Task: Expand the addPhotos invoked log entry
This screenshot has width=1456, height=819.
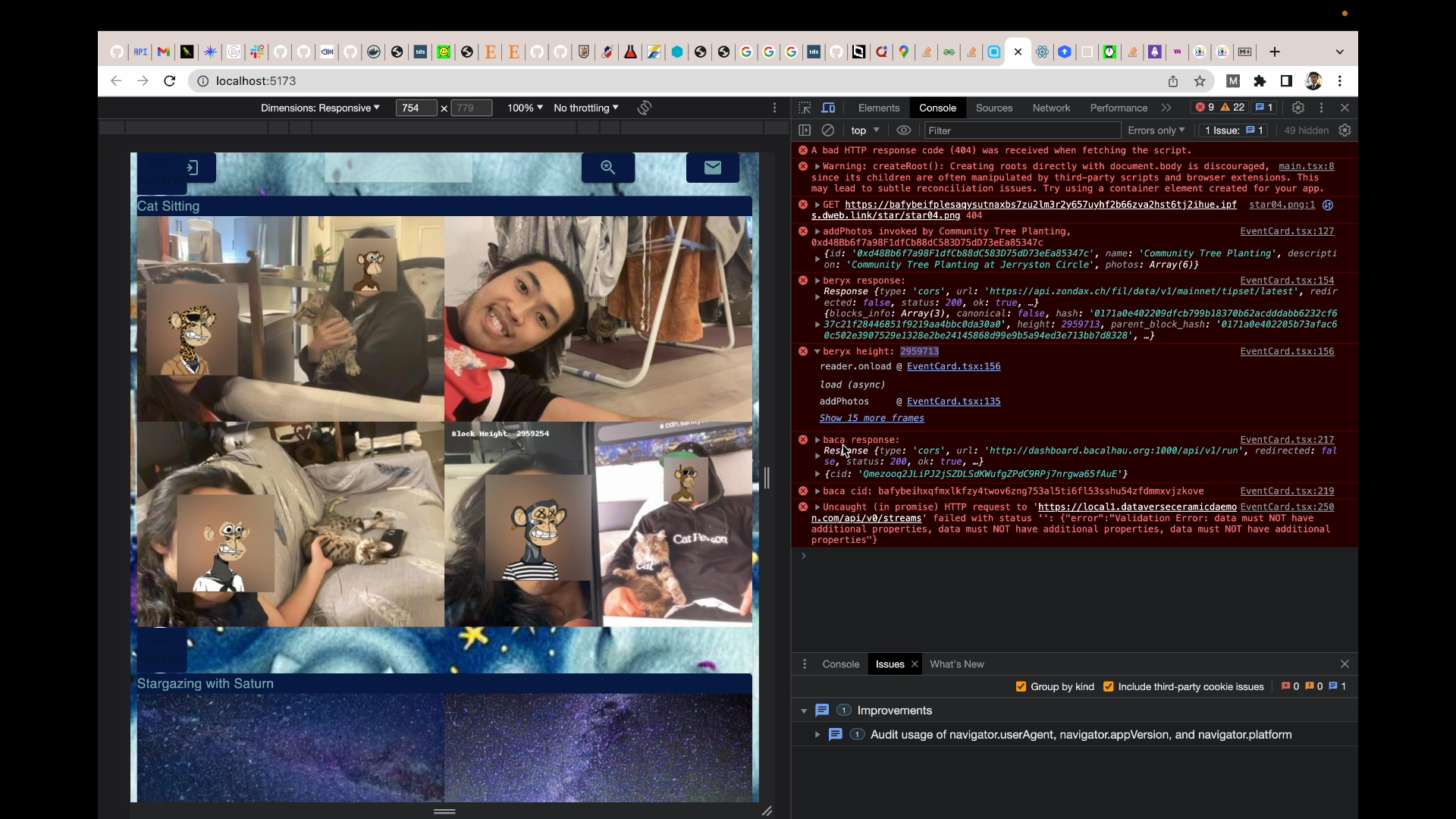Action: pyautogui.click(x=817, y=231)
